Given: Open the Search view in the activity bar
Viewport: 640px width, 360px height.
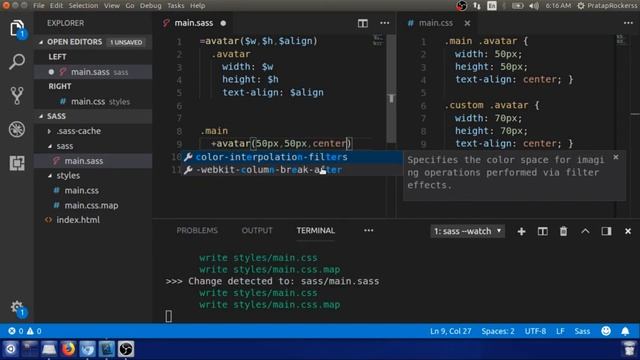Looking at the screenshot, I should click(17, 62).
